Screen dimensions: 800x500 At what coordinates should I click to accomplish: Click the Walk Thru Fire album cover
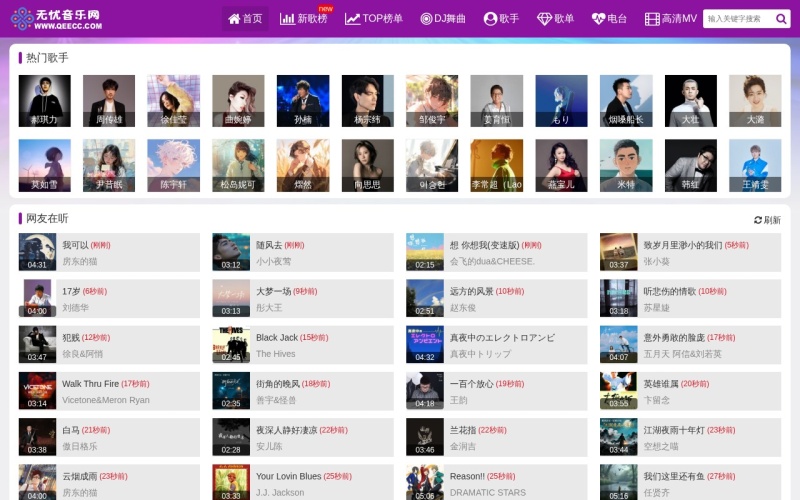coord(37,390)
